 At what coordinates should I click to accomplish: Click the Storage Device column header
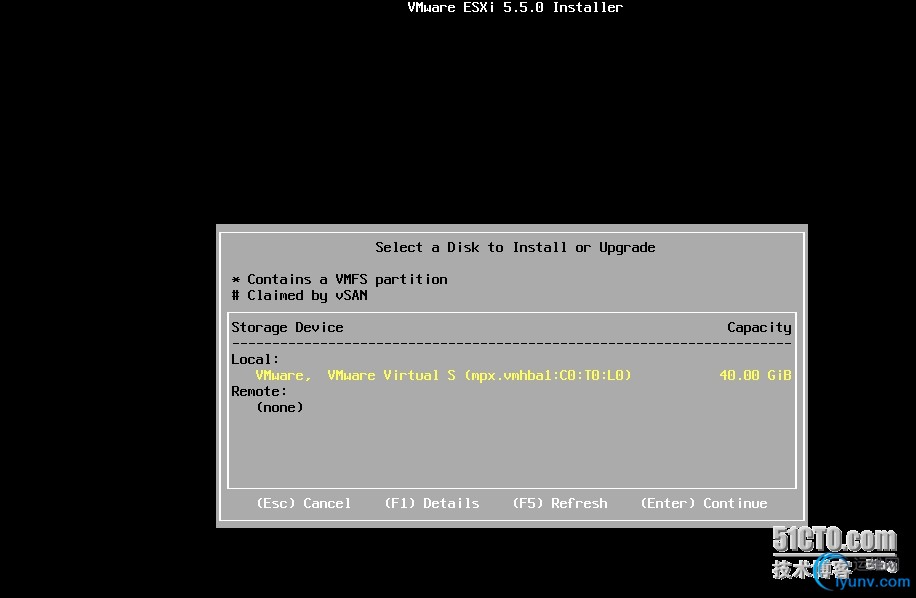[x=287, y=327]
